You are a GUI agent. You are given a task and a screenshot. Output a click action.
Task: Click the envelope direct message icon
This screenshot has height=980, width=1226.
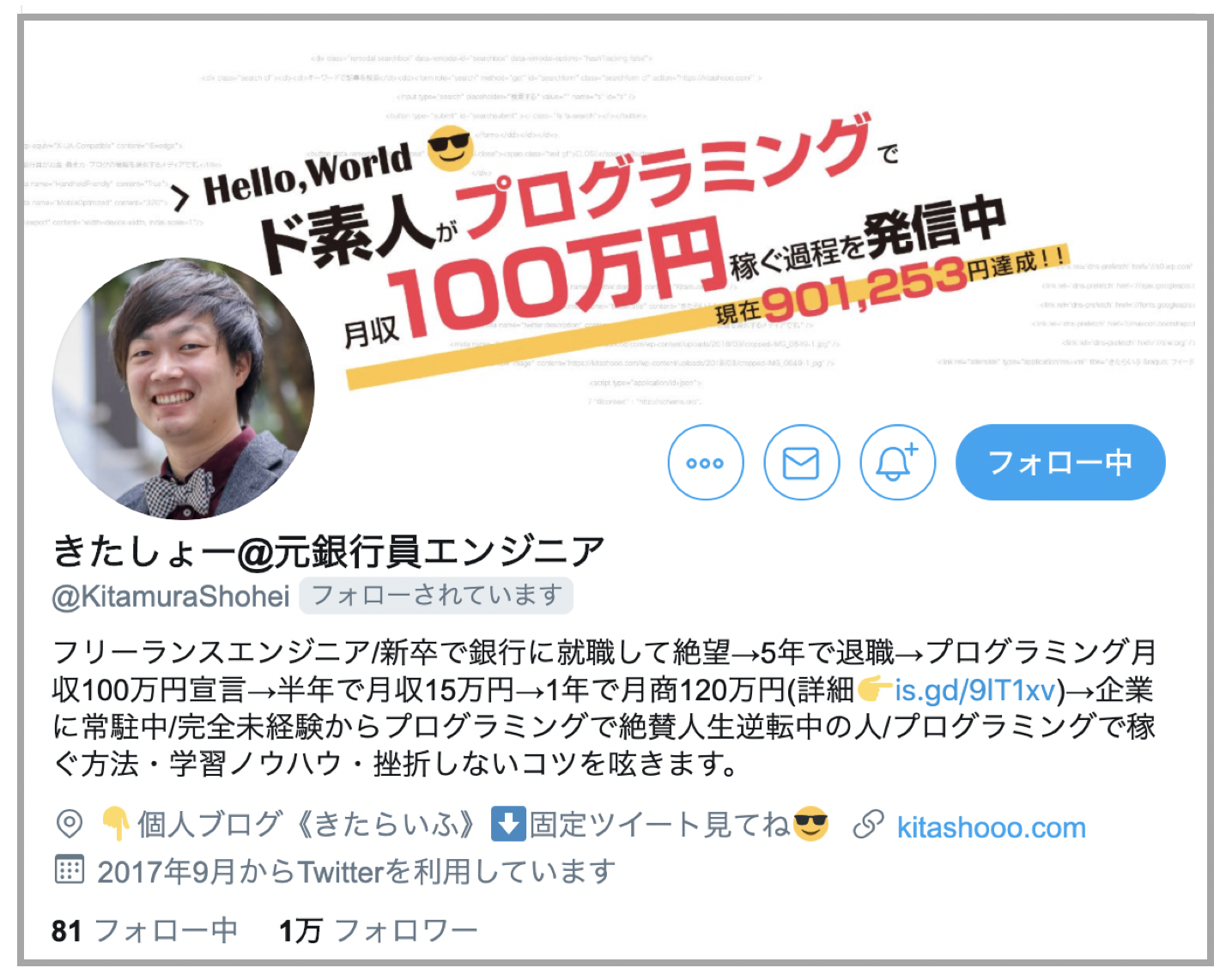[801, 463]
